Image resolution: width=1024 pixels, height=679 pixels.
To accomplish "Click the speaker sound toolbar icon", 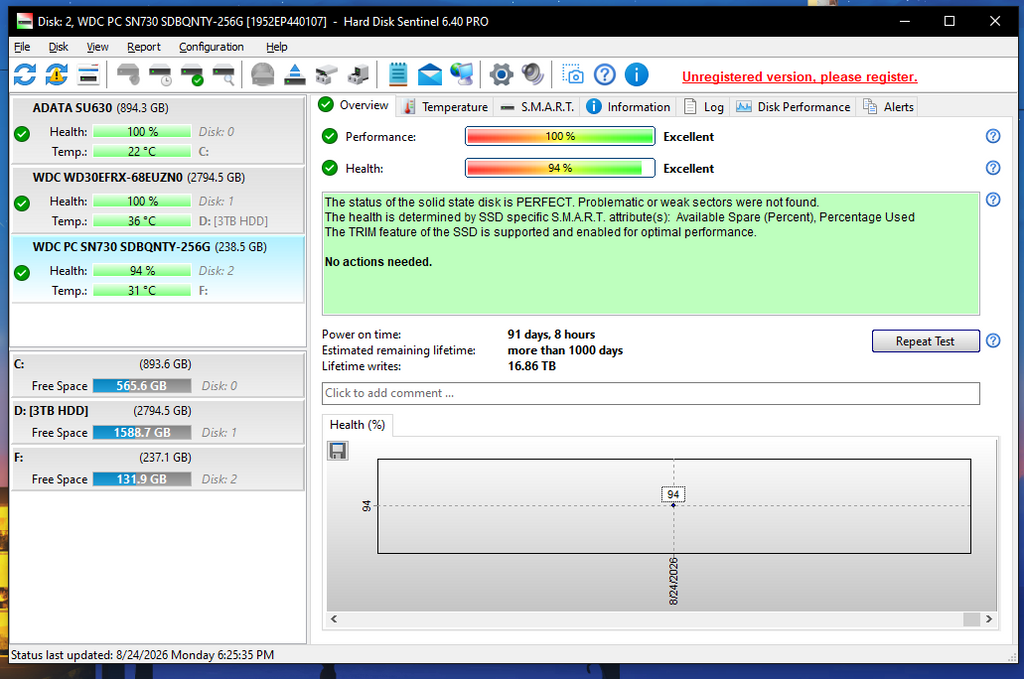I will [x=533, y=74].
